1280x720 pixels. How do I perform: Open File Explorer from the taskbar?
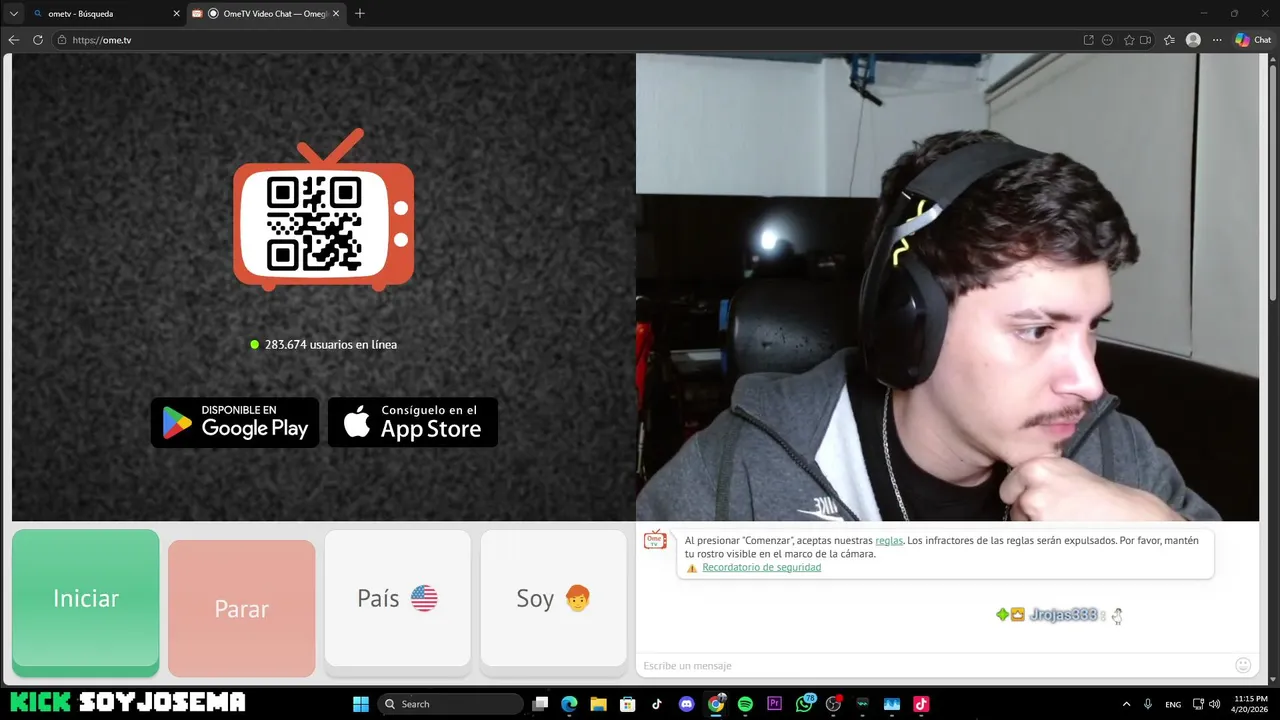coord(598,704)
